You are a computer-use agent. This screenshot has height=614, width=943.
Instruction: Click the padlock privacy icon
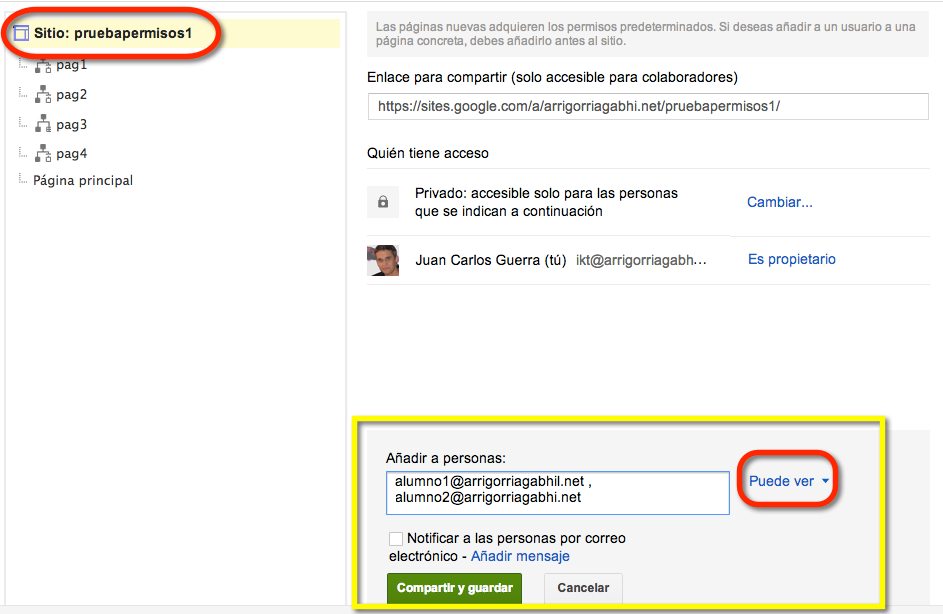383,202
